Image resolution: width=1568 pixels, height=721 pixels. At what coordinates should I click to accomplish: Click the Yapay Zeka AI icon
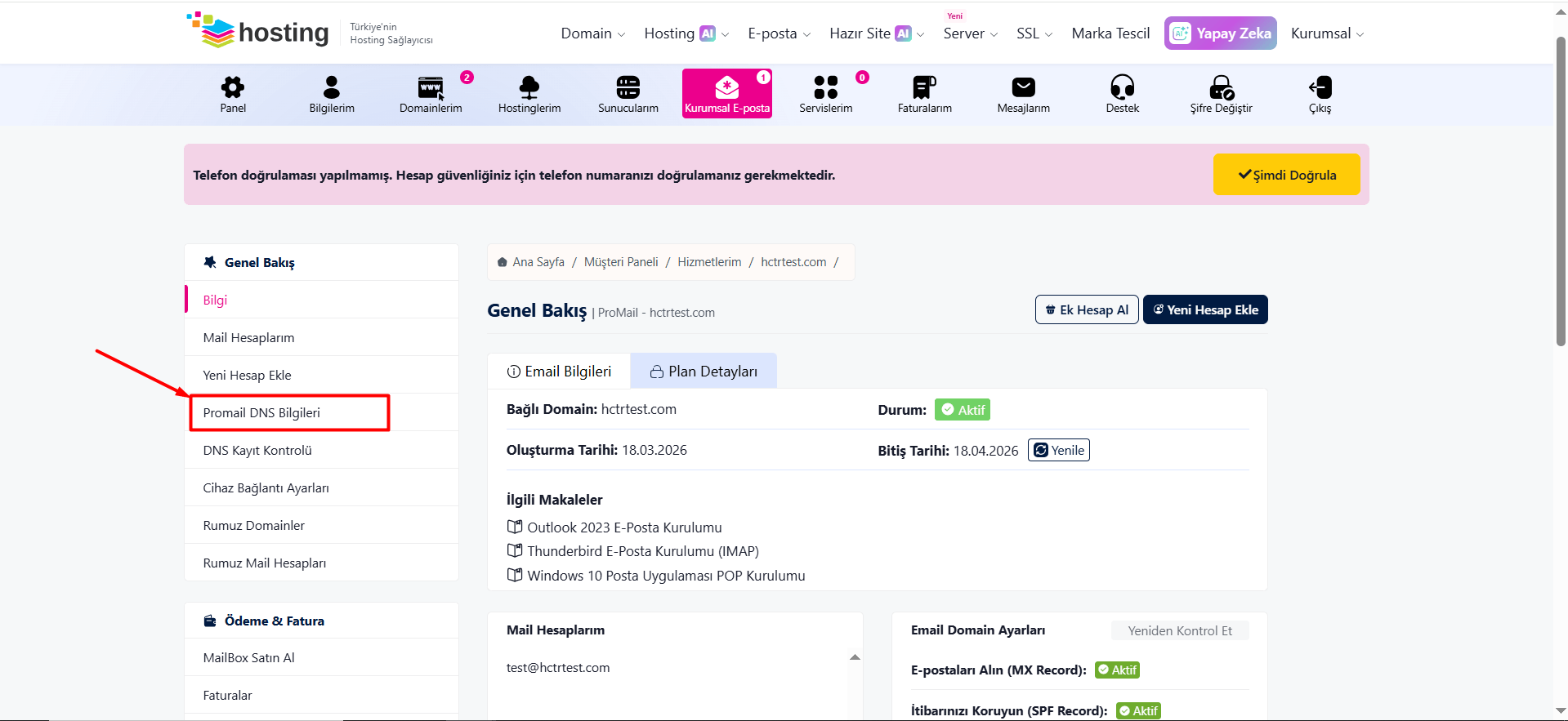(x=1181, y=33)
